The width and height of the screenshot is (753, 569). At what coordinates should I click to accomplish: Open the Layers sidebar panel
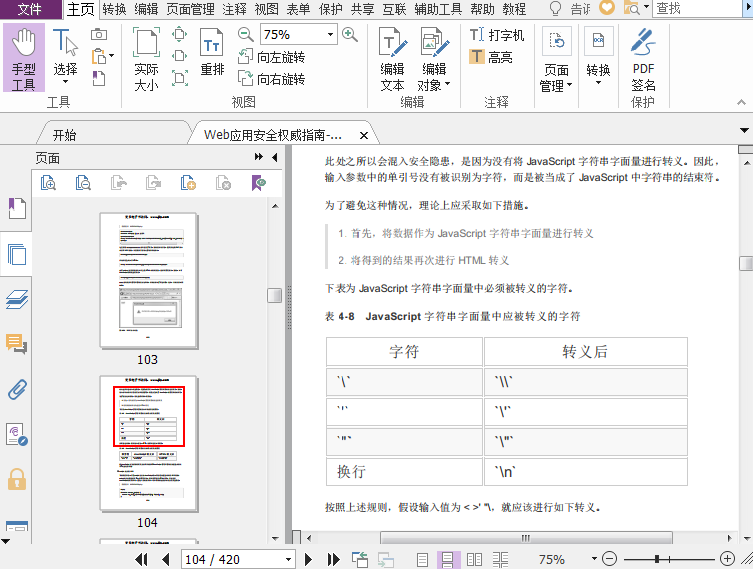[17, 299]
